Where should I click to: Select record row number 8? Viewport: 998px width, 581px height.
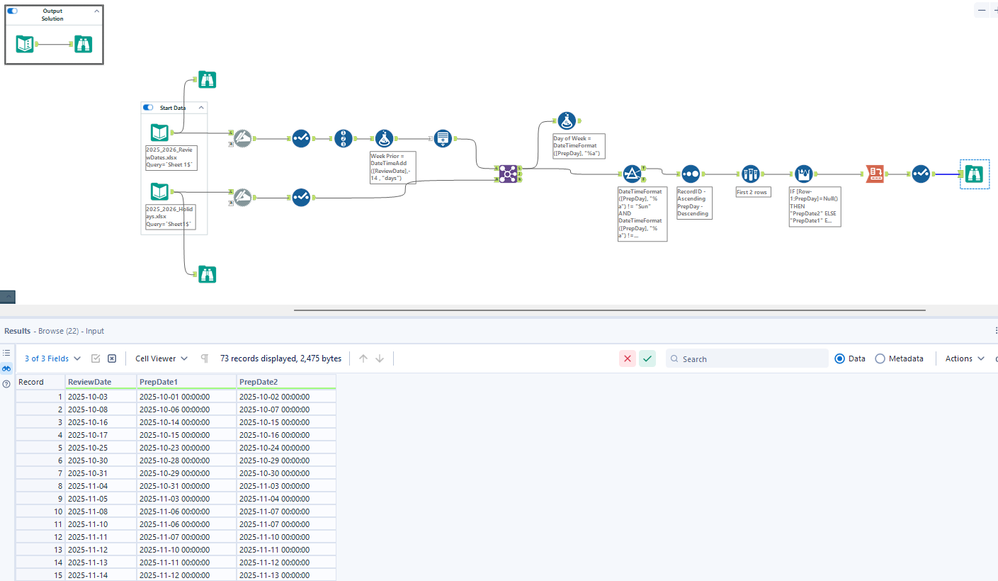(x=40, y=486)
